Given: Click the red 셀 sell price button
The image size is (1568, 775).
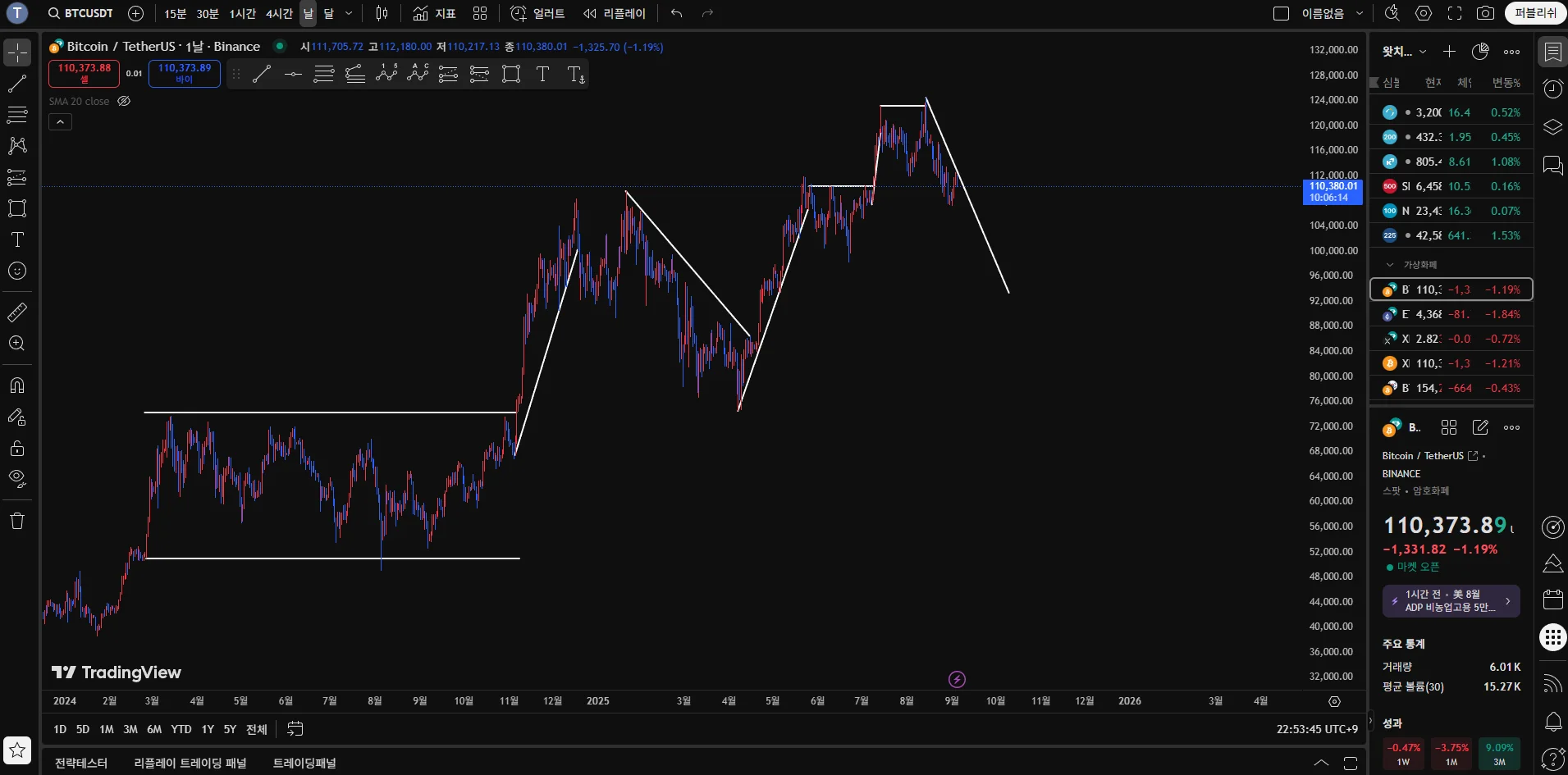Looking at the screenshot, I should (x=84, y=74).
